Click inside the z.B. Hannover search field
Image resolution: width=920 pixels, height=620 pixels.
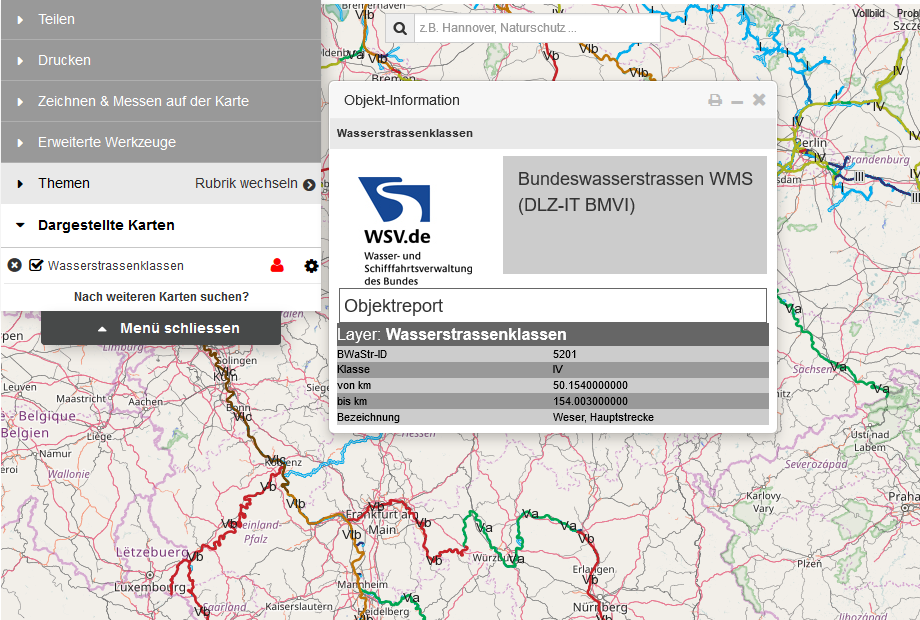[x=537, y=27]
